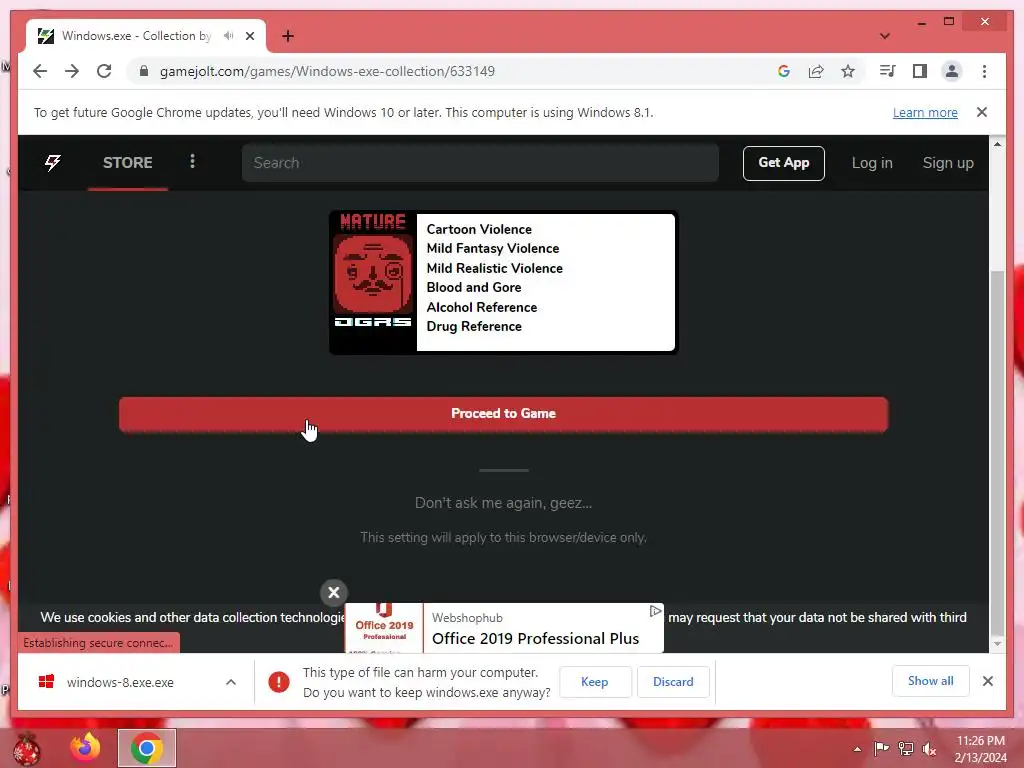
Task: Open the ornament Start button on taskbar
Action: pos(27,748)
